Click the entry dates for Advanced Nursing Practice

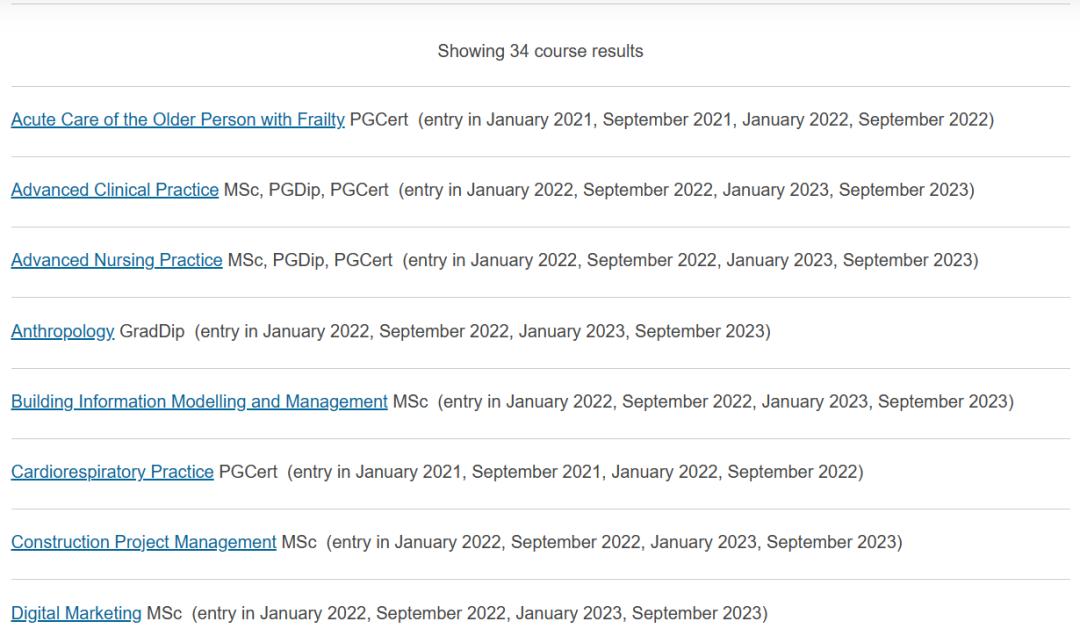click(690, 260)
